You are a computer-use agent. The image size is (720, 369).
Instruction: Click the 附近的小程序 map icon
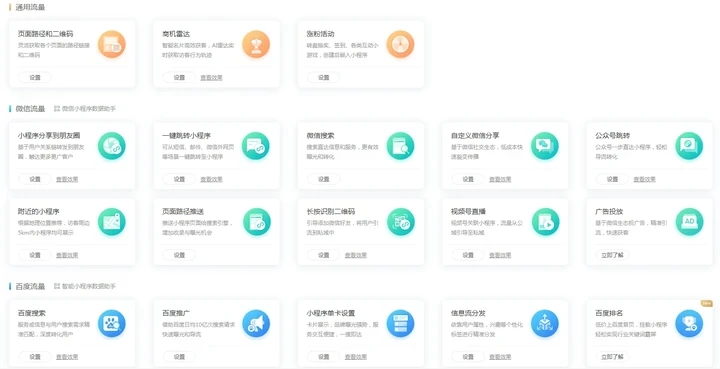click(112, 222)
